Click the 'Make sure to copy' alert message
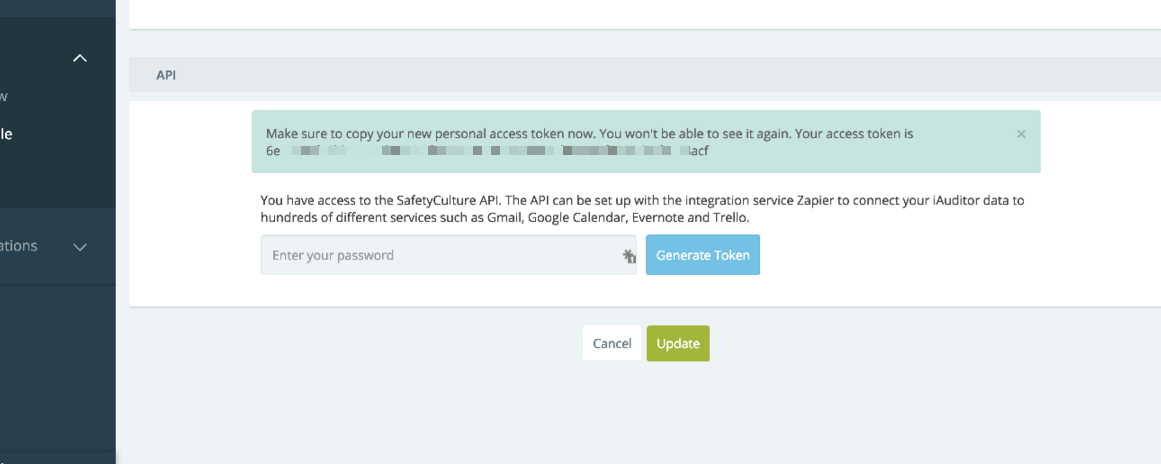Screen dimensions: 1161x464 (x=590, y=134)
